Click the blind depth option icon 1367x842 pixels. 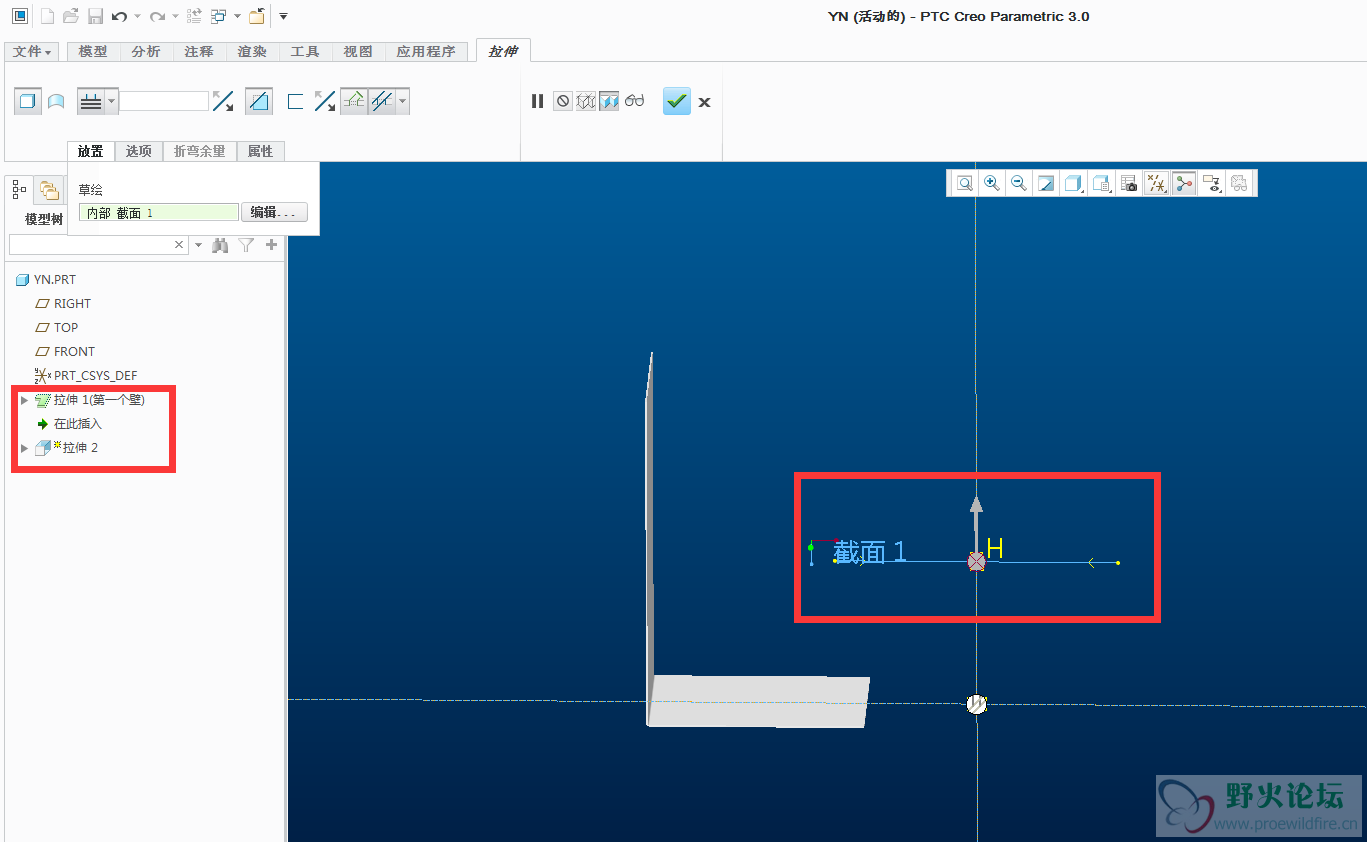91,101
